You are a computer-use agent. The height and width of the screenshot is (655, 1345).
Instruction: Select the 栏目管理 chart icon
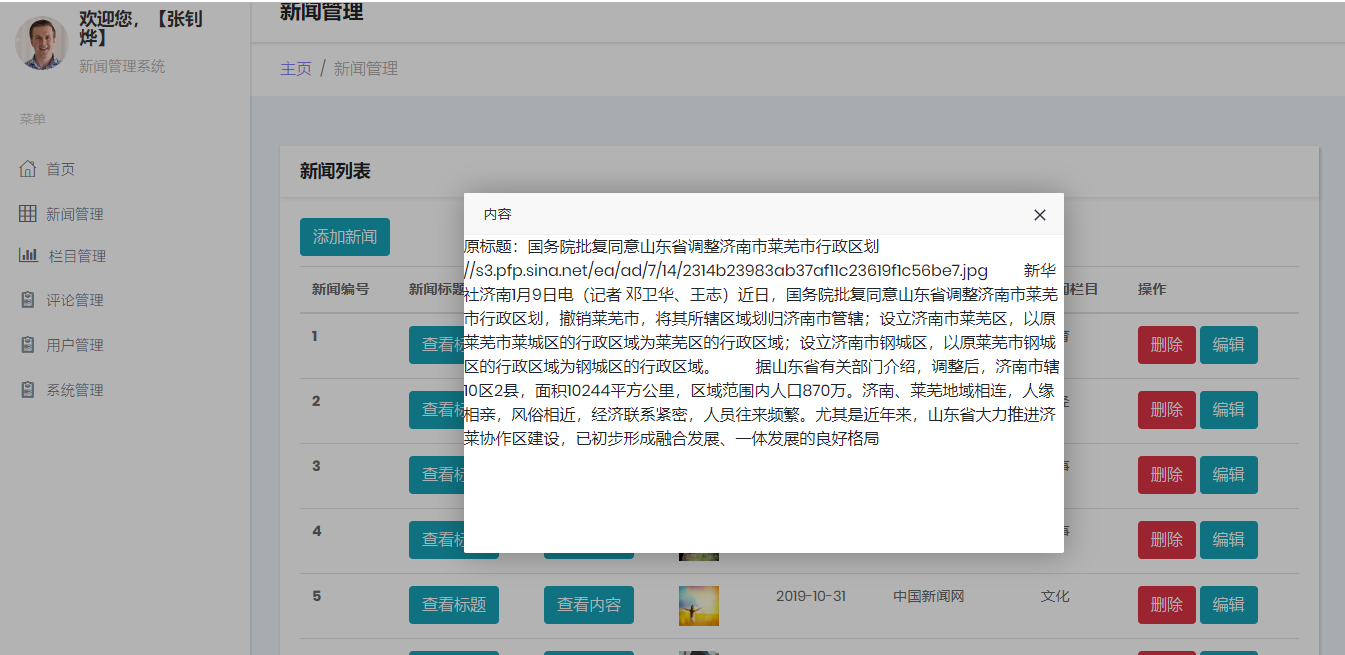click(28, 256)
